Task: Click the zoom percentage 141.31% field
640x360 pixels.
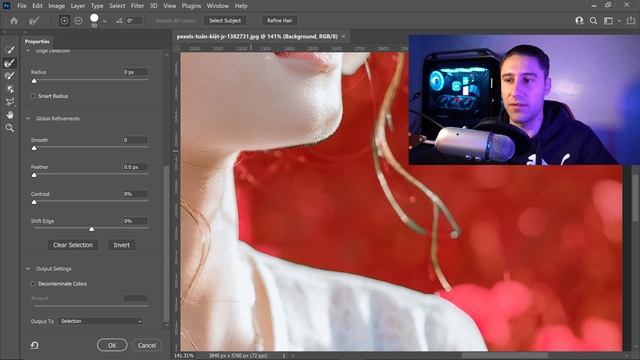Action: click(184, 356)
